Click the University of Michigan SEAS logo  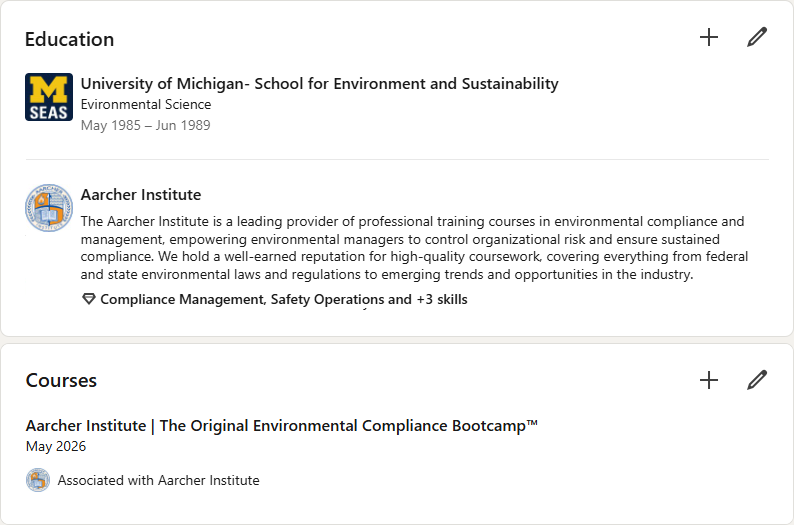pyautogui.click(x=49, y=97)
